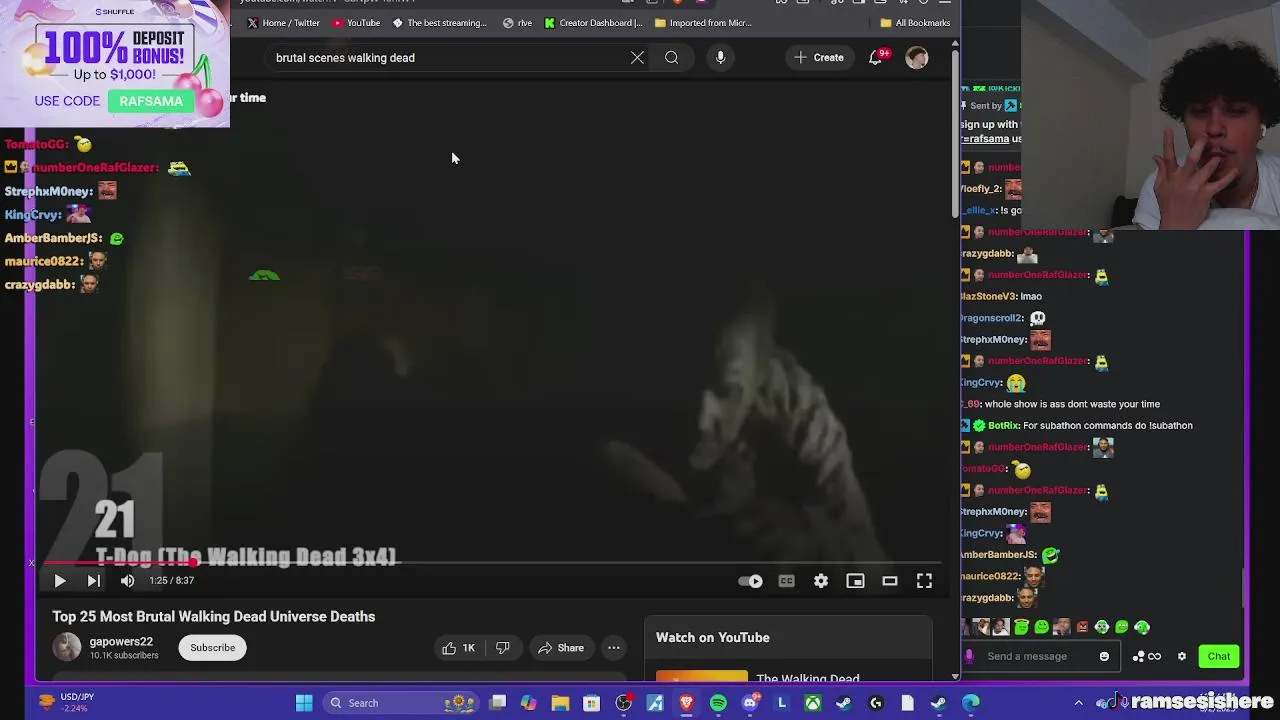
Task: Open the Creator Dashboard bookmark
Action: (594, 23)
